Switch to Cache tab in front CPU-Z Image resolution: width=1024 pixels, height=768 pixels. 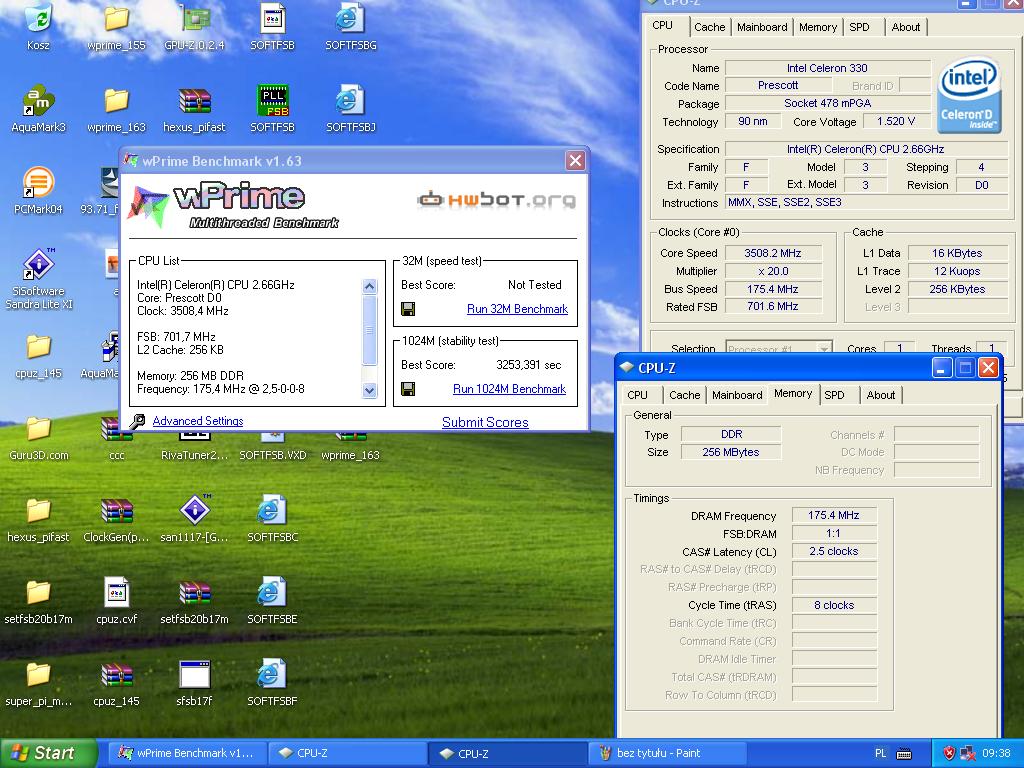coord(684,395)
